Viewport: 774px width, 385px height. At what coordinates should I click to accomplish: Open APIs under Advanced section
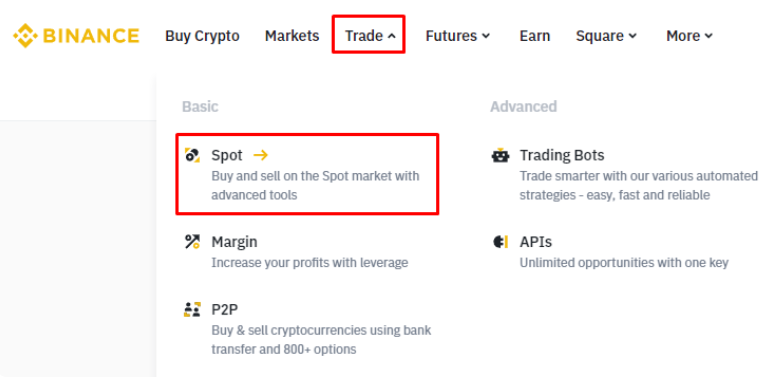(x=610, y=252)
